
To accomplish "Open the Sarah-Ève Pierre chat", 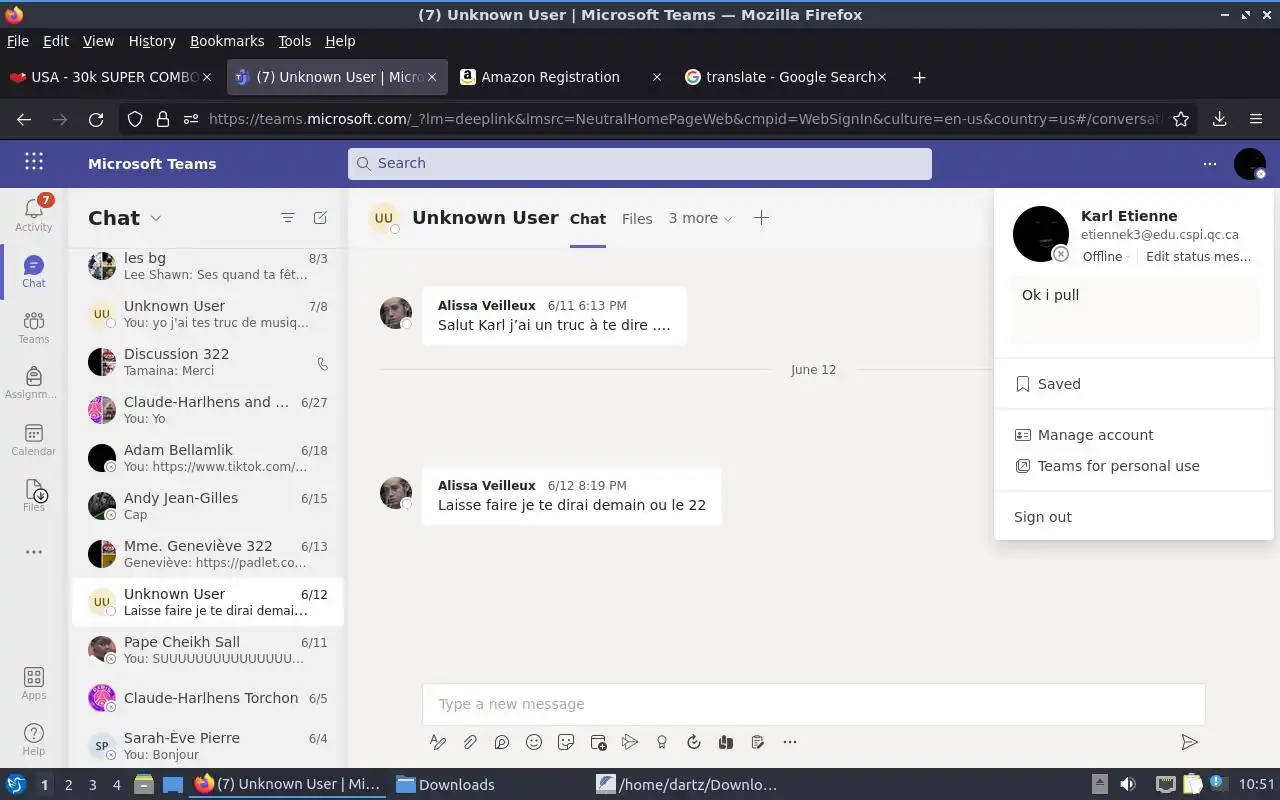I will [x=207, y=746].
